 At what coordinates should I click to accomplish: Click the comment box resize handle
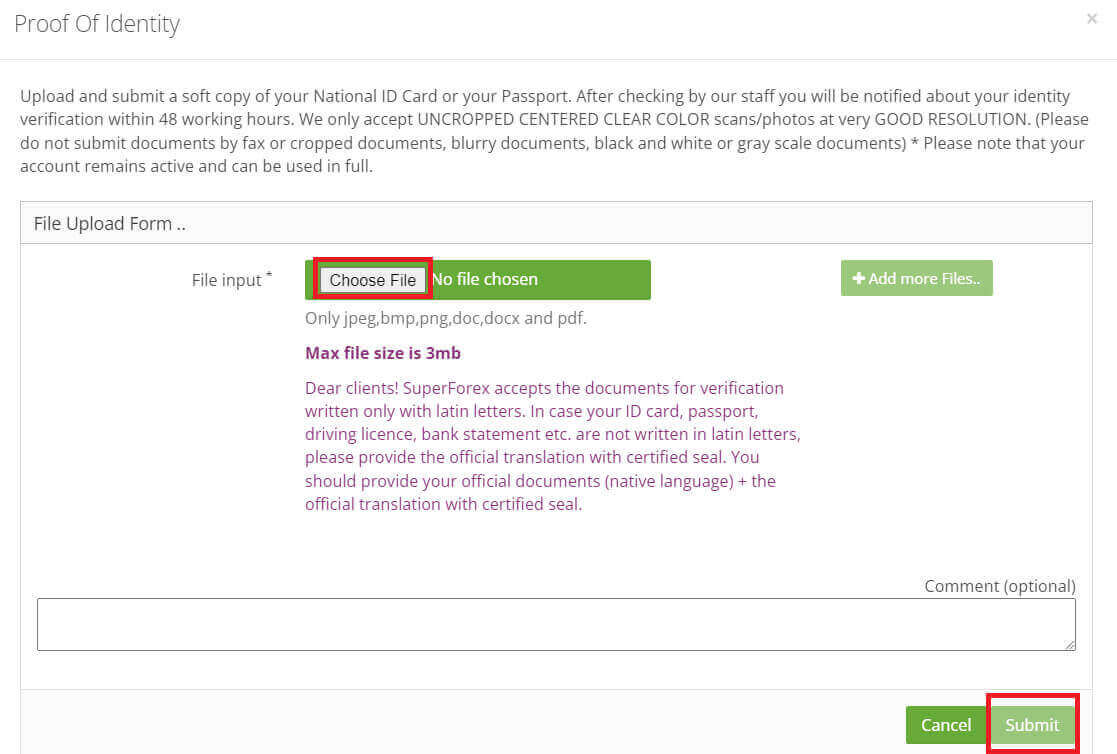coord(1070,645)
